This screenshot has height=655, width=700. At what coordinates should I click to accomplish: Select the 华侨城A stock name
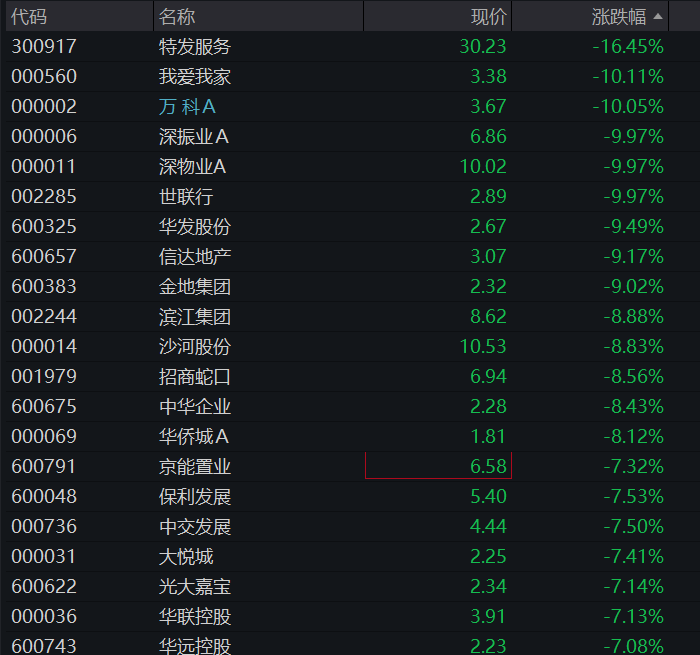tap(194, 436)
